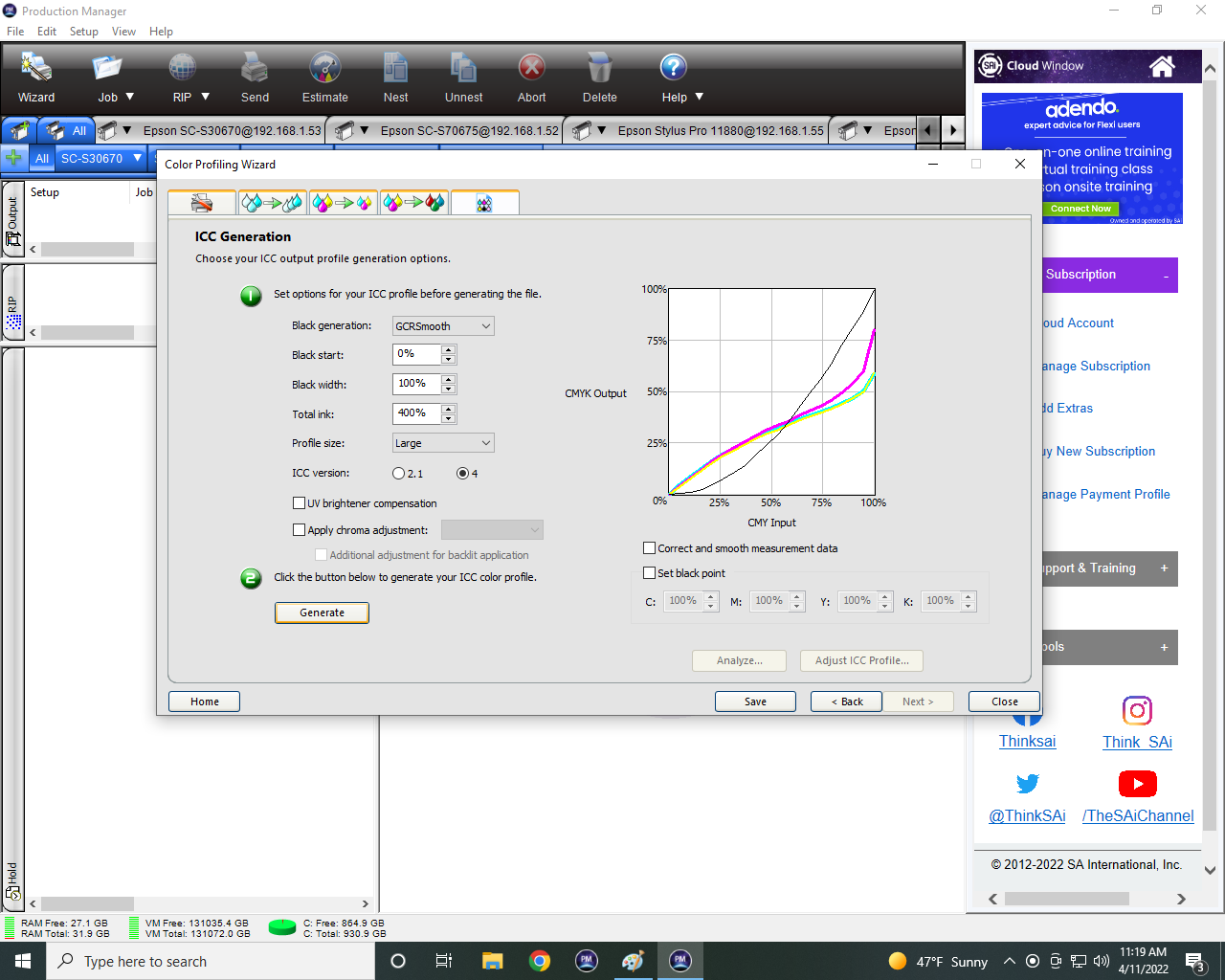This screenshot has height=980, width=1225.
Task: Open the View menu
Action: click(x=123, y=32)
